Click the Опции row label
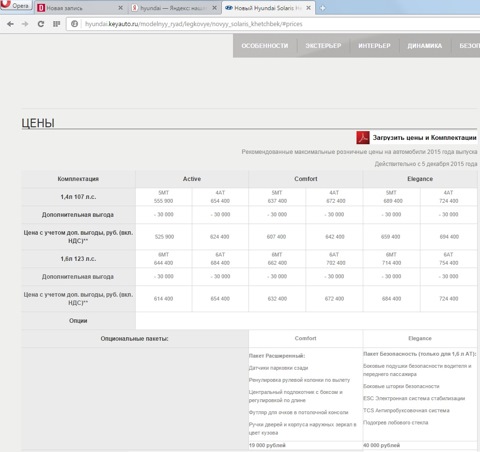The image size is (480, 452). (78, 321)
